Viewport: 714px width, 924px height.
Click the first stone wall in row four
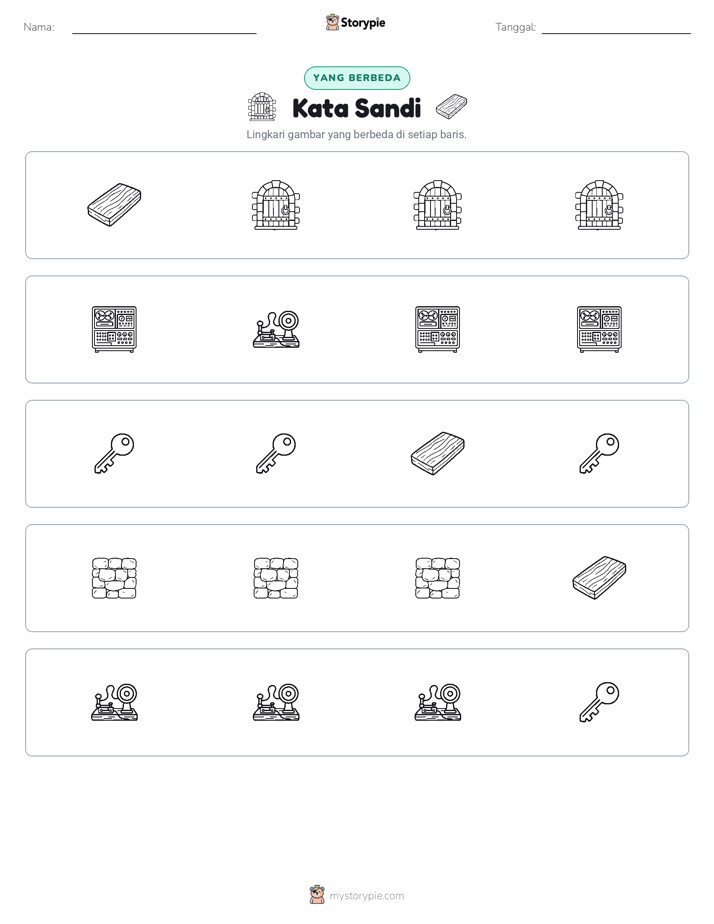point(114,578)
